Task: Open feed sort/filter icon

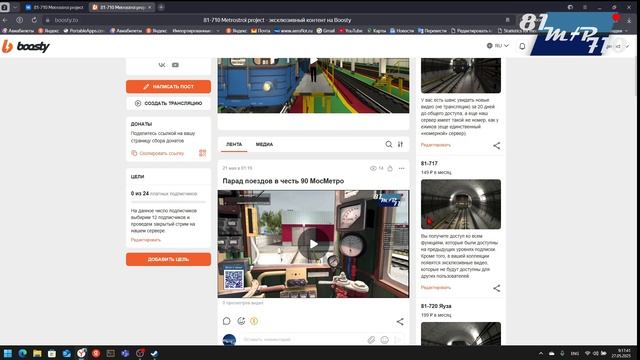Action: [400, 144]
